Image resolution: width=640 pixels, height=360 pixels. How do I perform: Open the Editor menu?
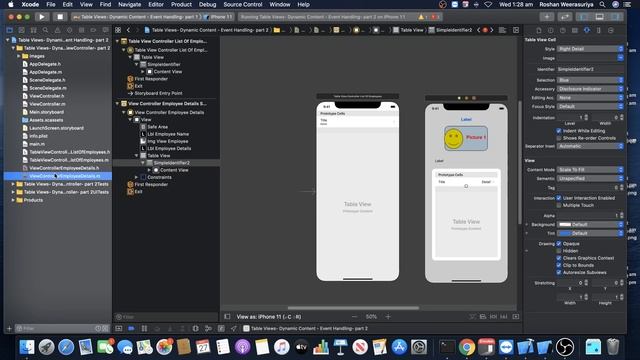(x=156, y=4)
